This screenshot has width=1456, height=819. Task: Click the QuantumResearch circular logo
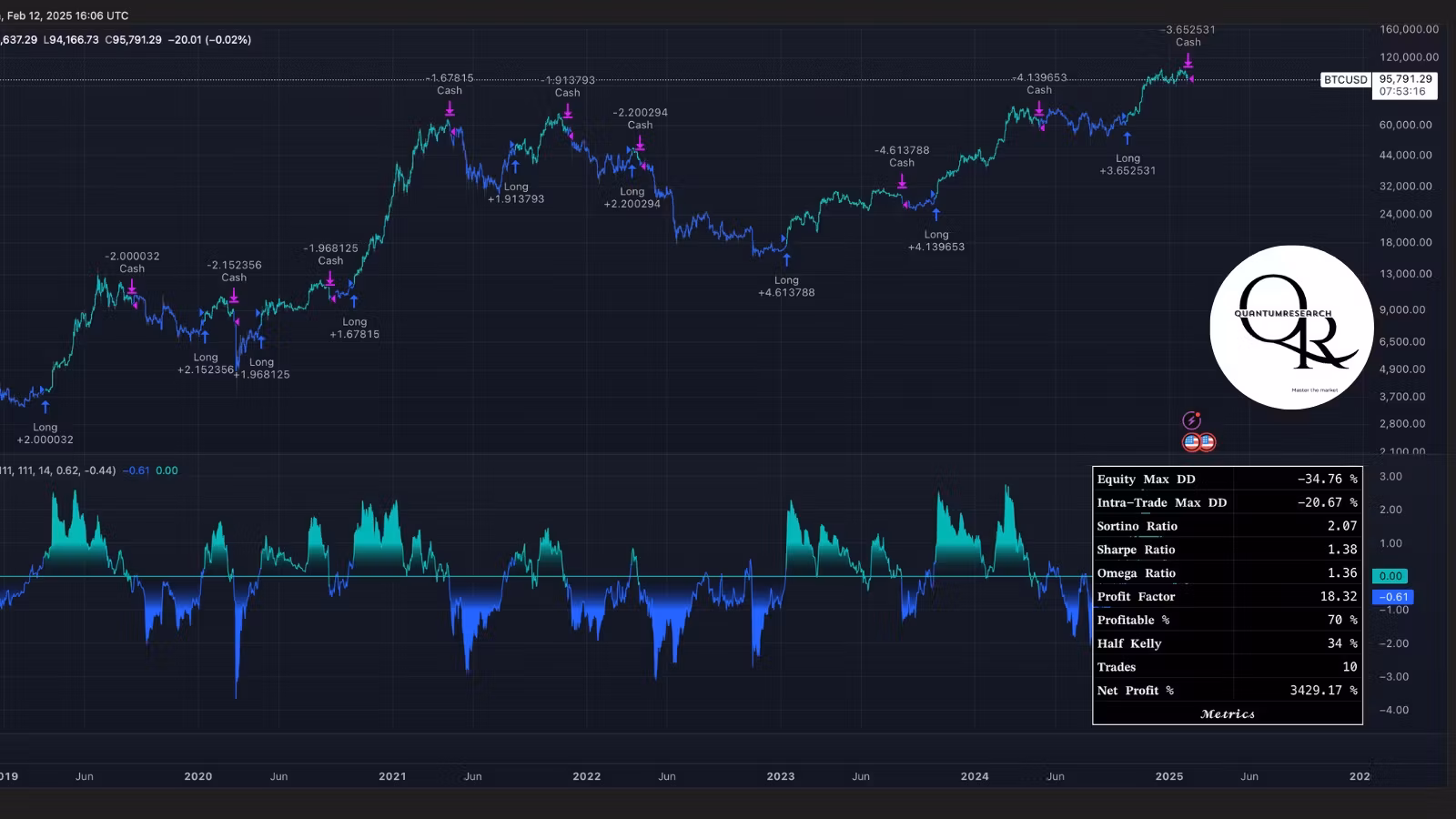(1290, 328)
